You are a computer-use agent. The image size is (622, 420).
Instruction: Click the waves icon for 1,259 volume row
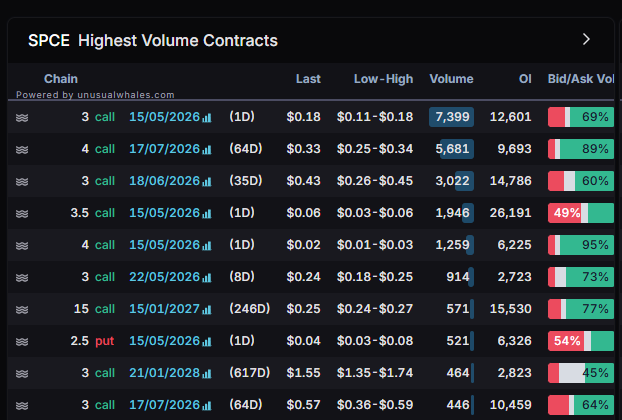(x=22, y=246)
